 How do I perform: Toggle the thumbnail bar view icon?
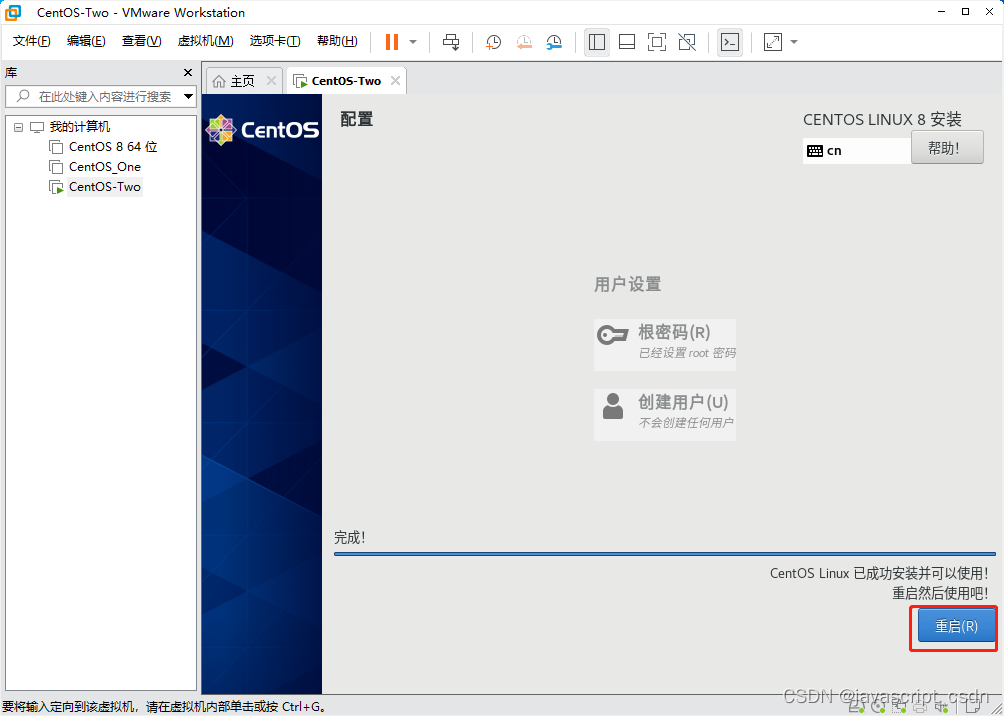click(x=627, y=42)
